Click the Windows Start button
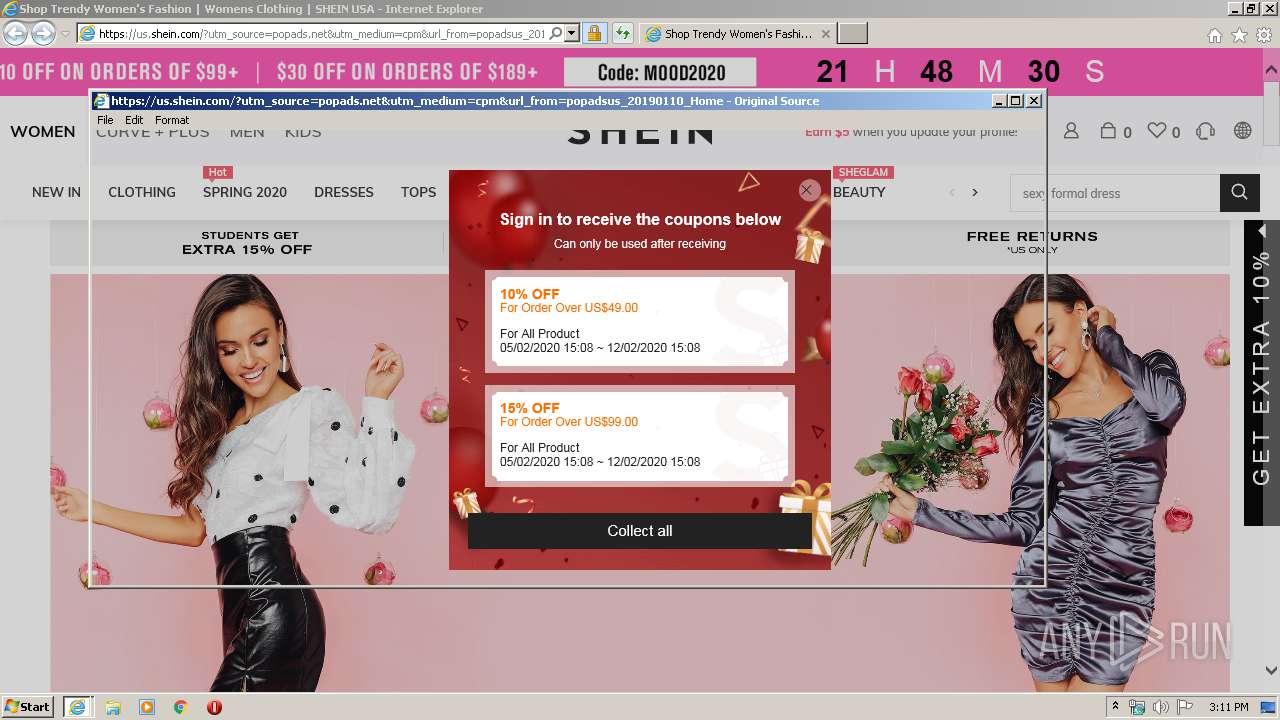This screenshot has height=720, width=1280. point(27,706)
